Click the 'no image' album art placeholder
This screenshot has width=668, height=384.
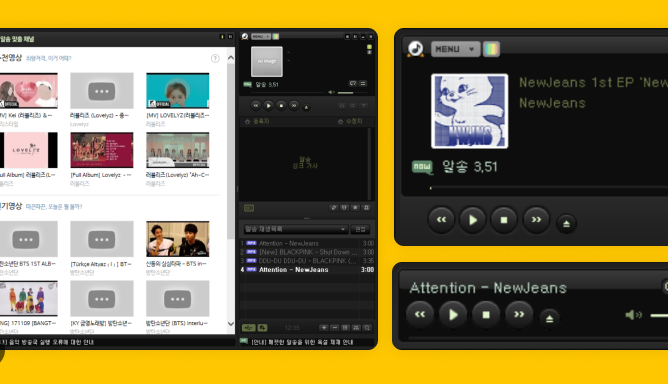pyautogui.click(x=267, y=61)
